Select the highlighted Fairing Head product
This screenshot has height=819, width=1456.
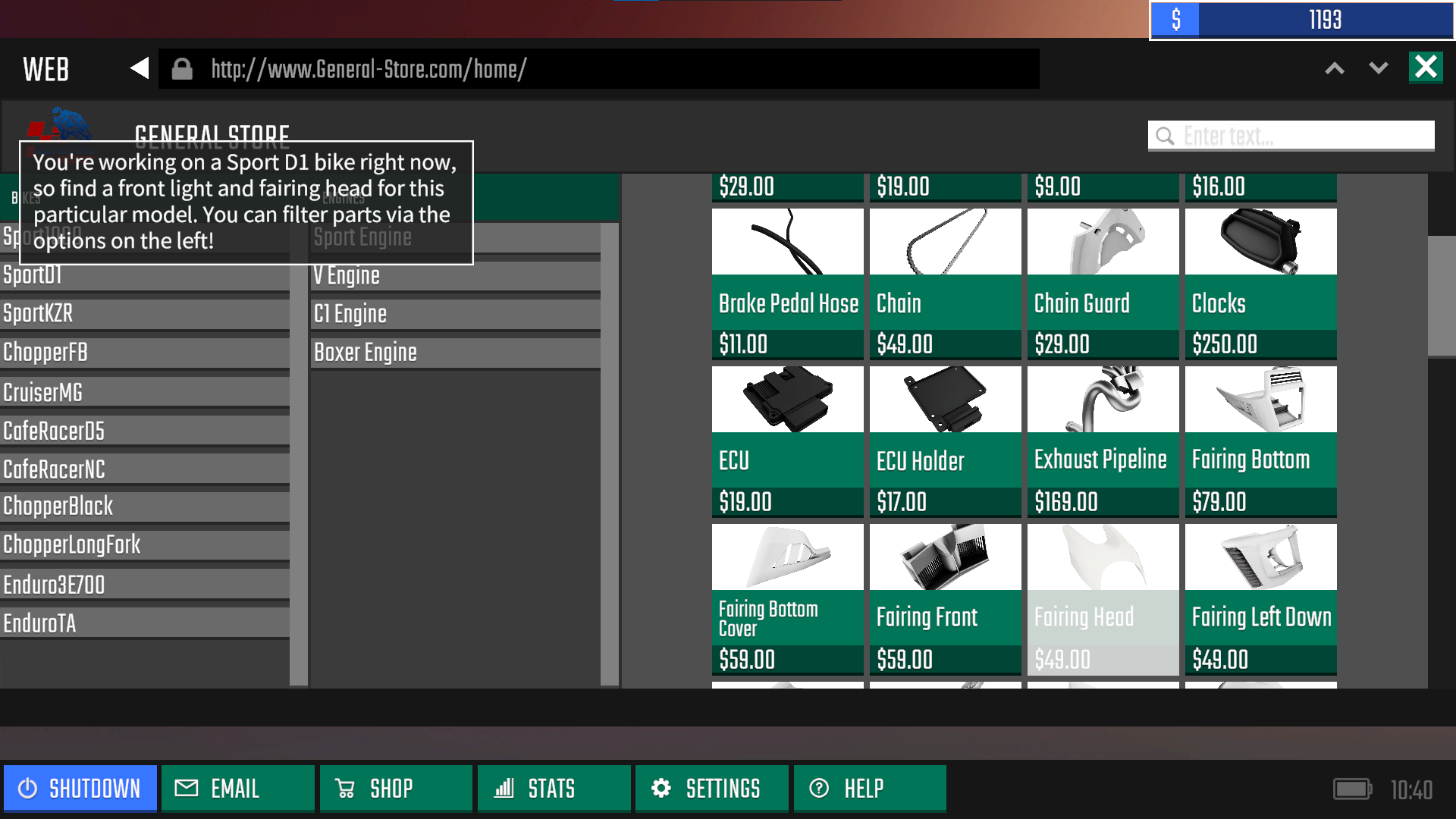click(x=1103, y=599)
